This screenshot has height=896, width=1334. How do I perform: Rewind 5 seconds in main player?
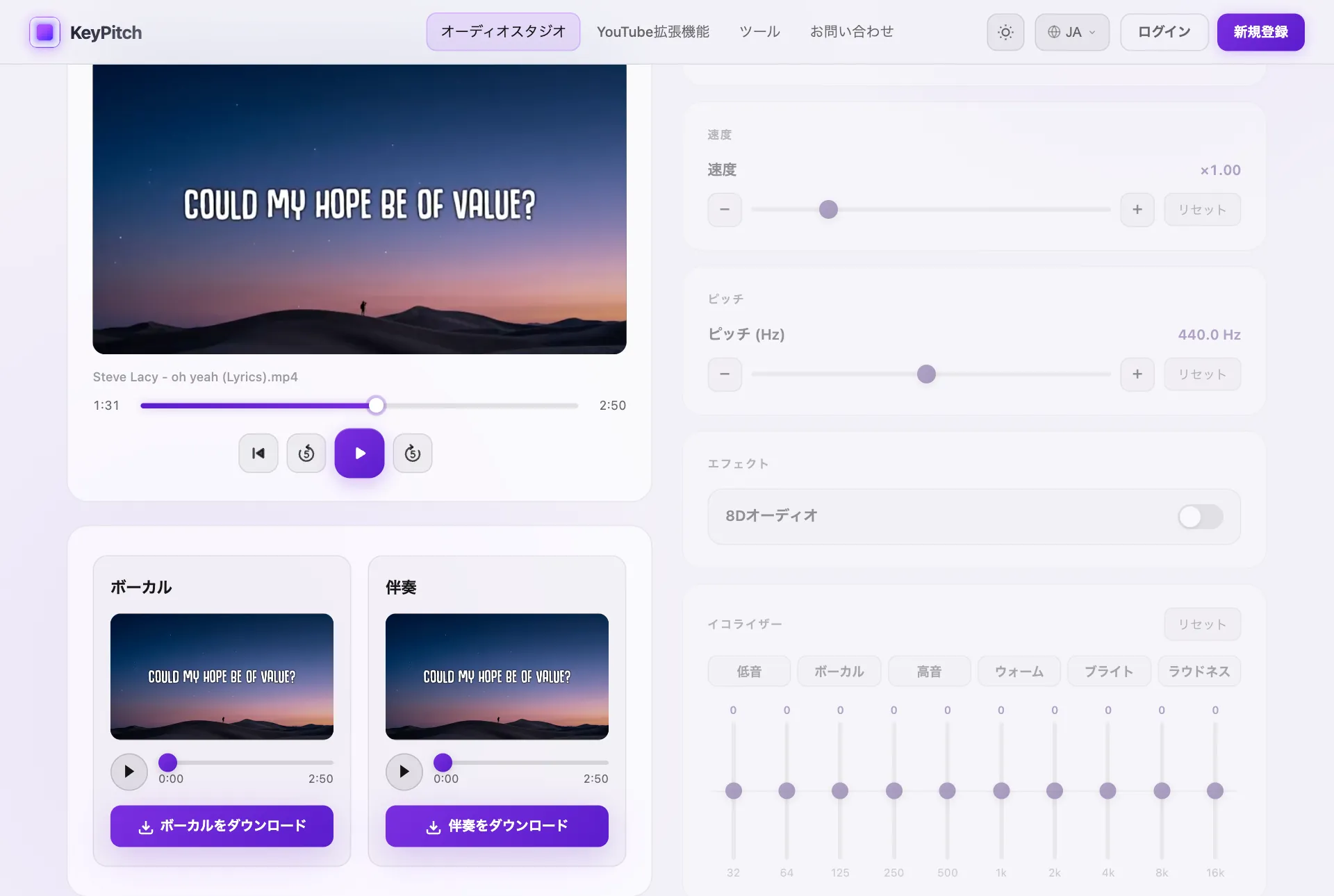pyautogui.click(x=306, y=454)
